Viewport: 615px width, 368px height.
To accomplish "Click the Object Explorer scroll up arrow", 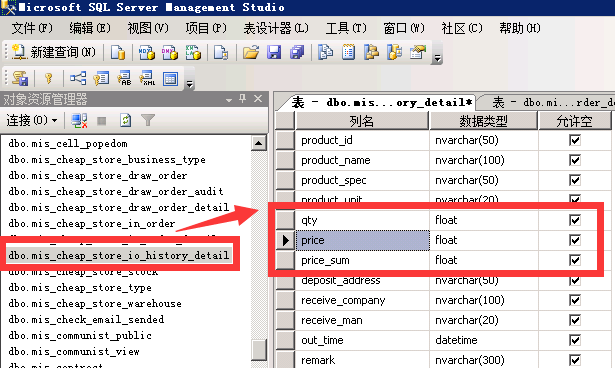I will 258,143.
